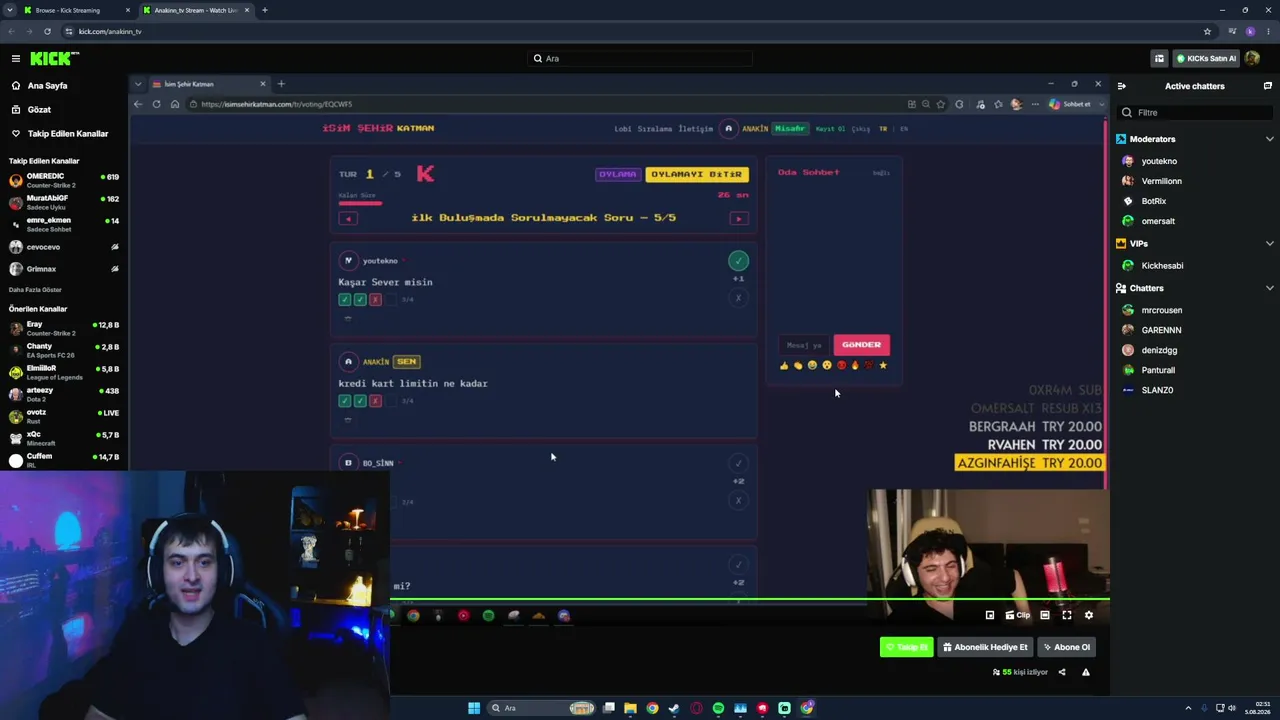Viewport: 1280px width, 720px height.
Task: Go to next category with right arrow
Action: (739, 218)
